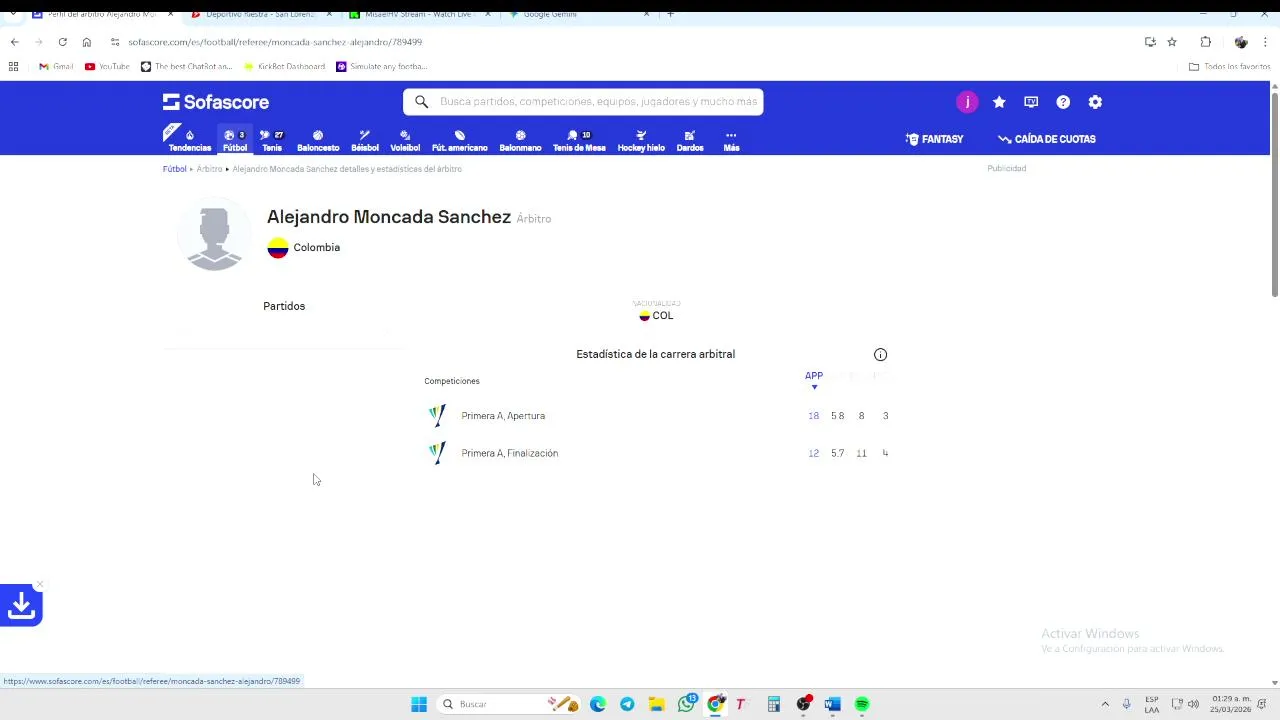
Task: Open Sofascore settings gear
Action: coord(1095,102)
